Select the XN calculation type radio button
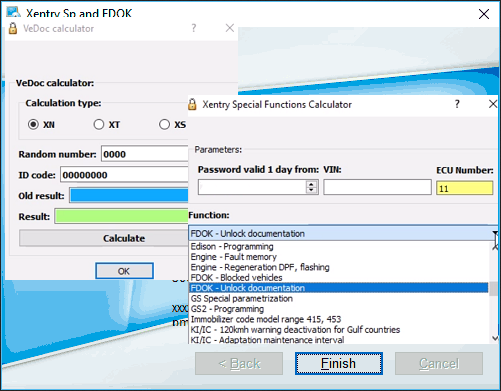 click(33, 125)
